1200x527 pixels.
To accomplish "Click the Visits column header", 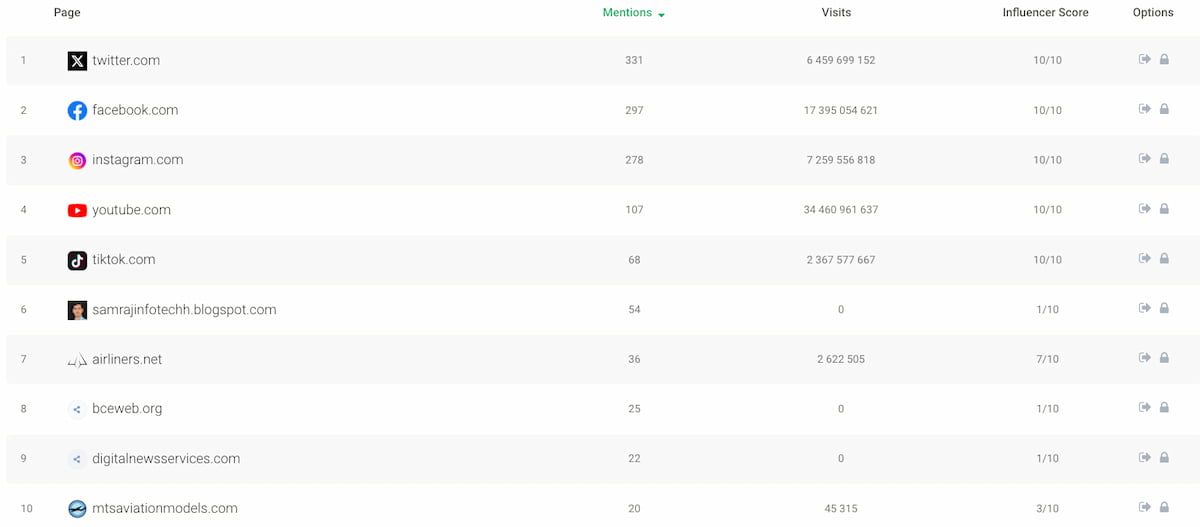I will click(x=836, y=13).
